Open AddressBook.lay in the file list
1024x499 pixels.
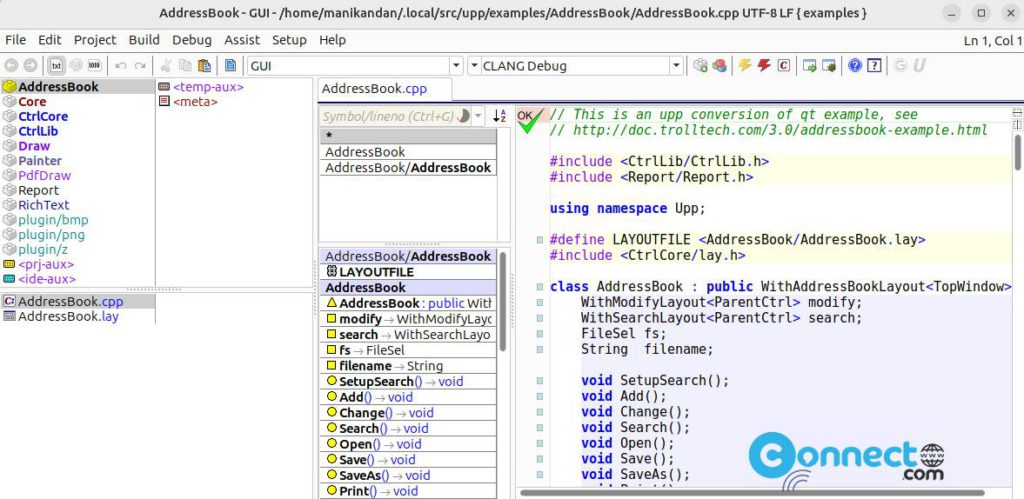click(x=77, y=316)
